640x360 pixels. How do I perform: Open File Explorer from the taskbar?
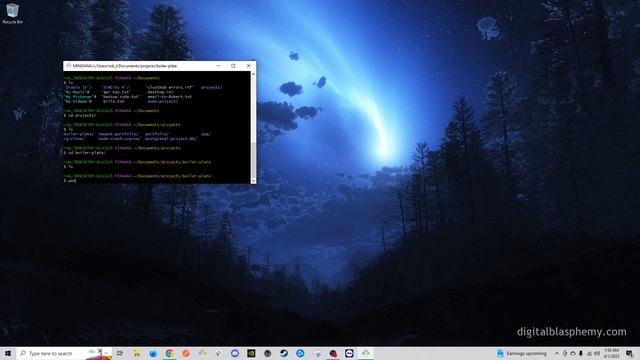click(136, 353)
